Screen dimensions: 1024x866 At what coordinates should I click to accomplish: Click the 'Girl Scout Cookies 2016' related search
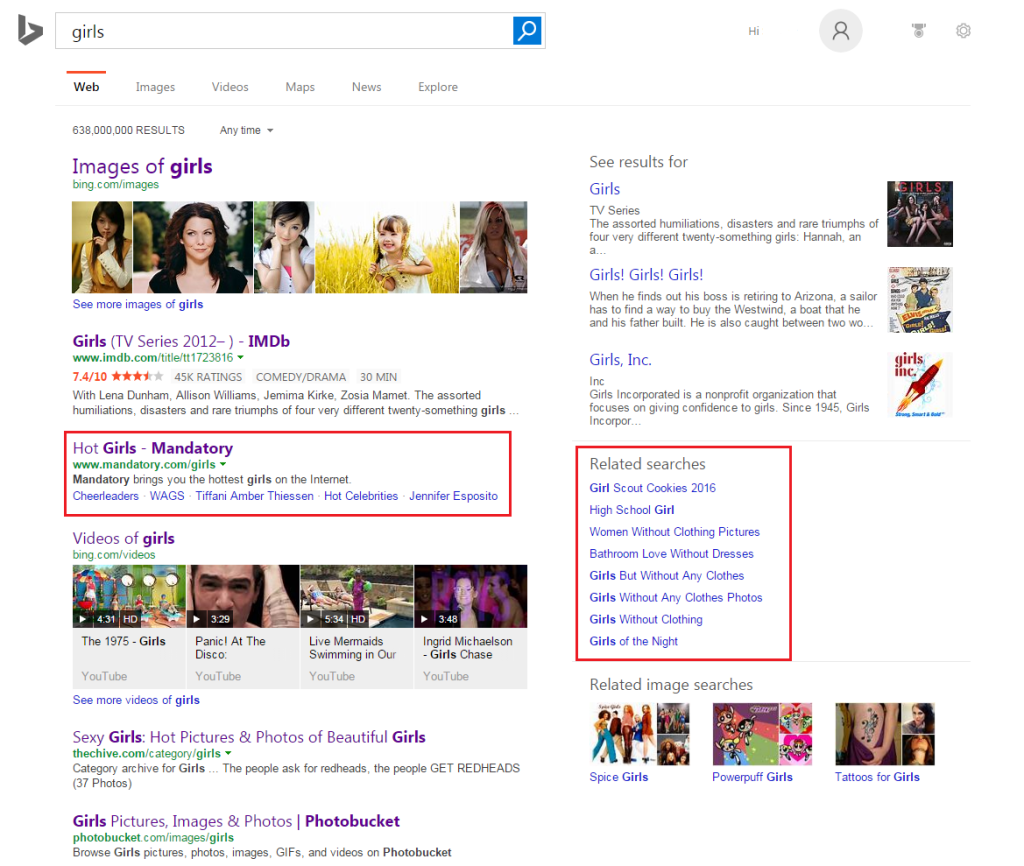coord(652,488)
